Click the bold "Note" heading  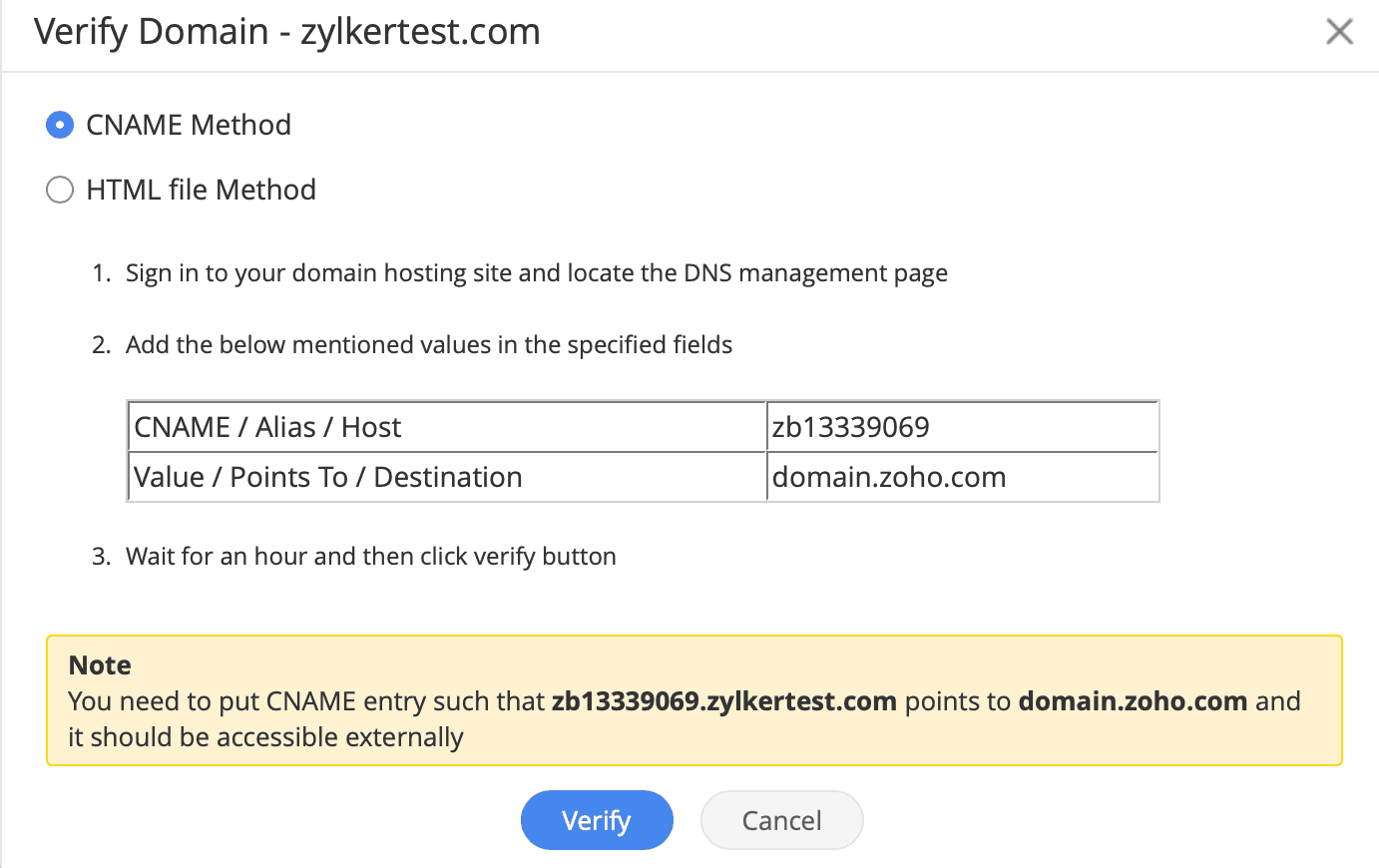coord(100,665)
